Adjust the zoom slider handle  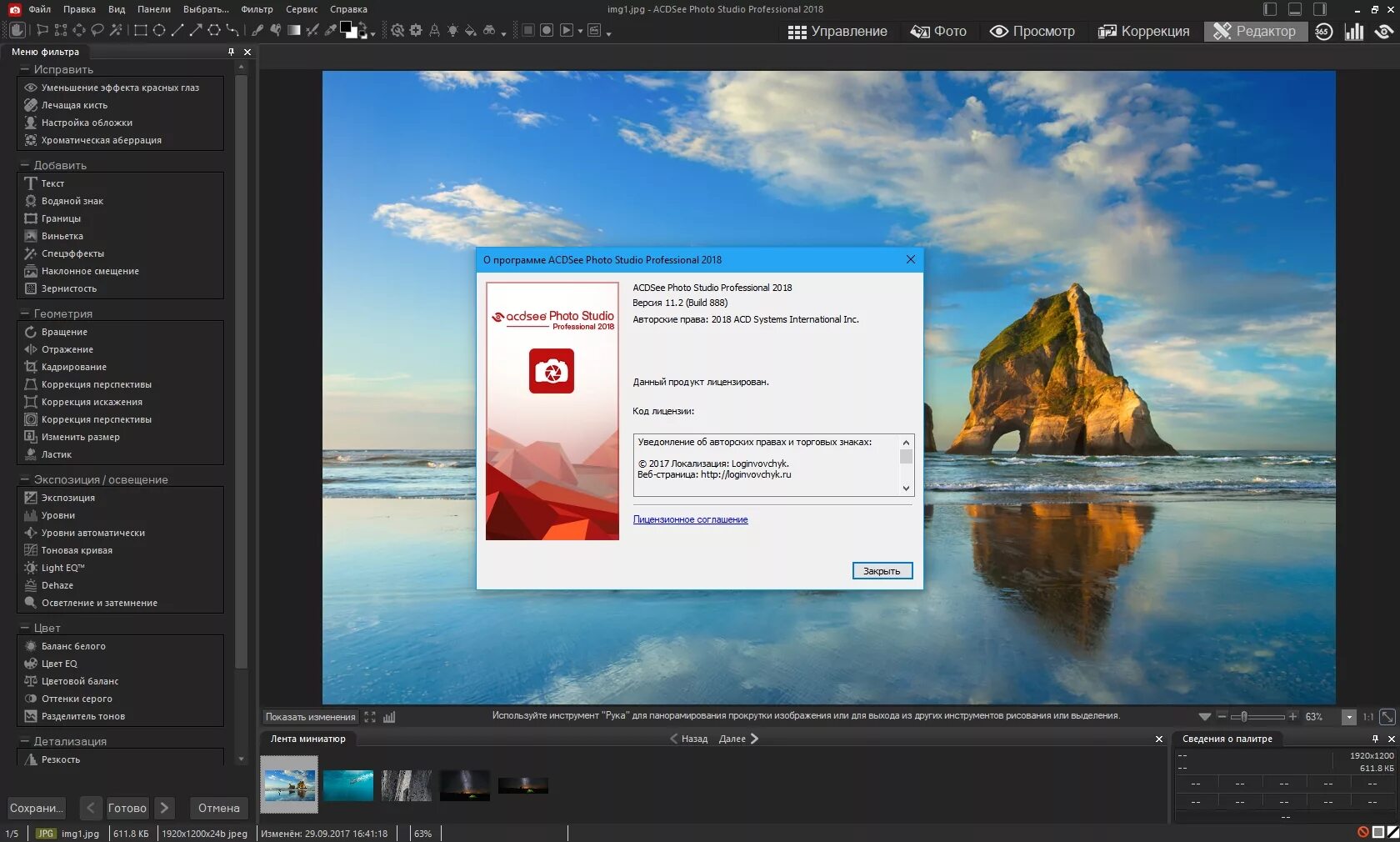pyautogui.click(x=1244, y=717)
